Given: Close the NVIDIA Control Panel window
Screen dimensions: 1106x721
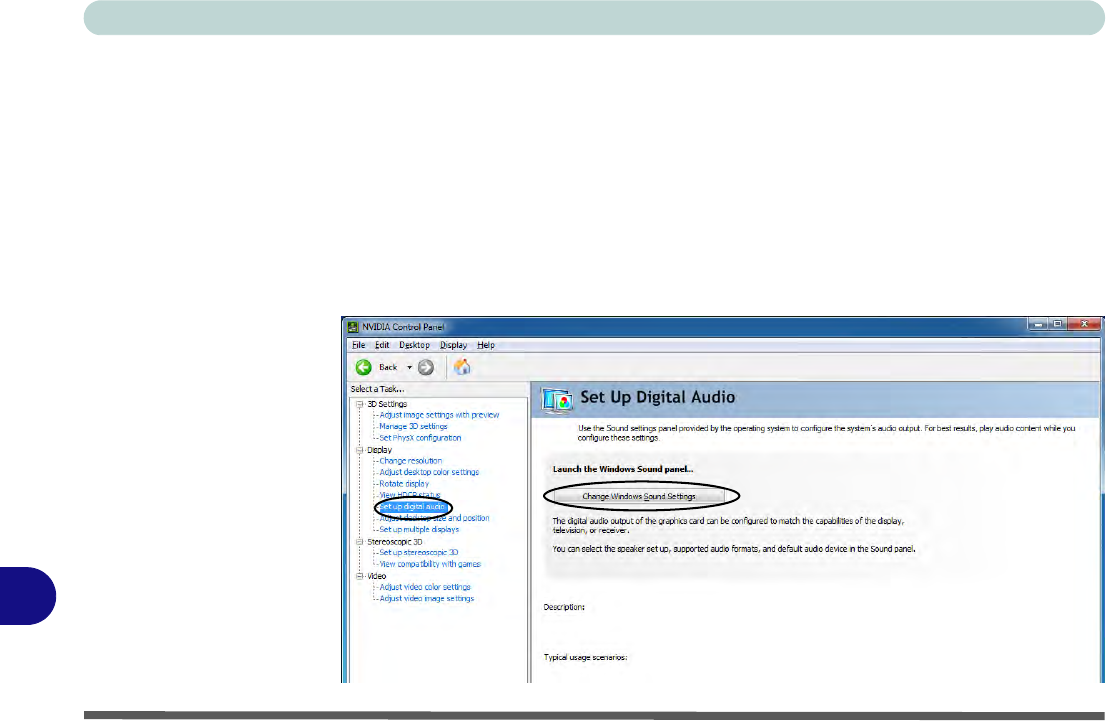Looking at the screenshot, I should (x=1084, y=325).
